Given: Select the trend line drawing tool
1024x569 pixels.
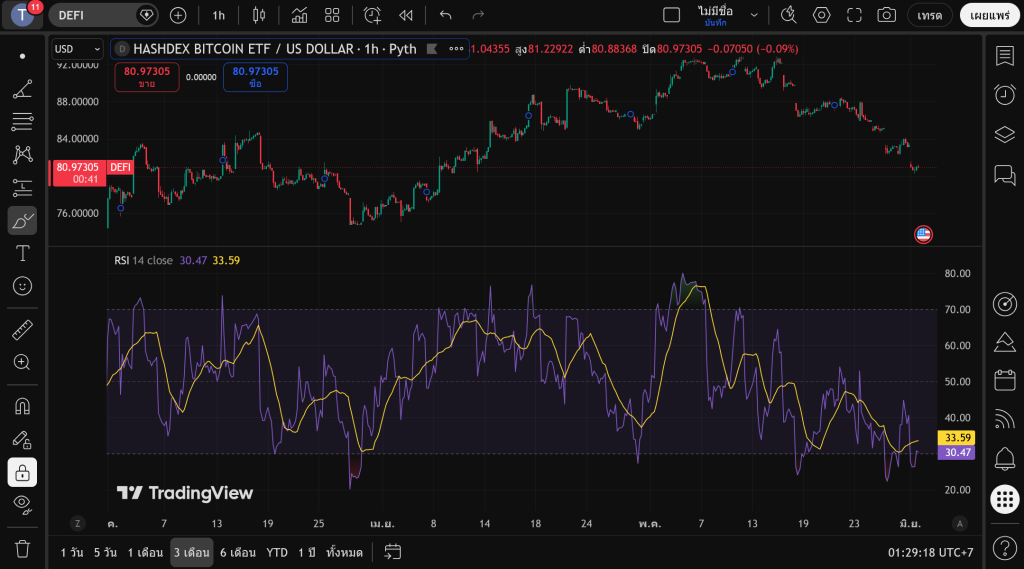Looking at the screenshot, I should tap(22, 89).
